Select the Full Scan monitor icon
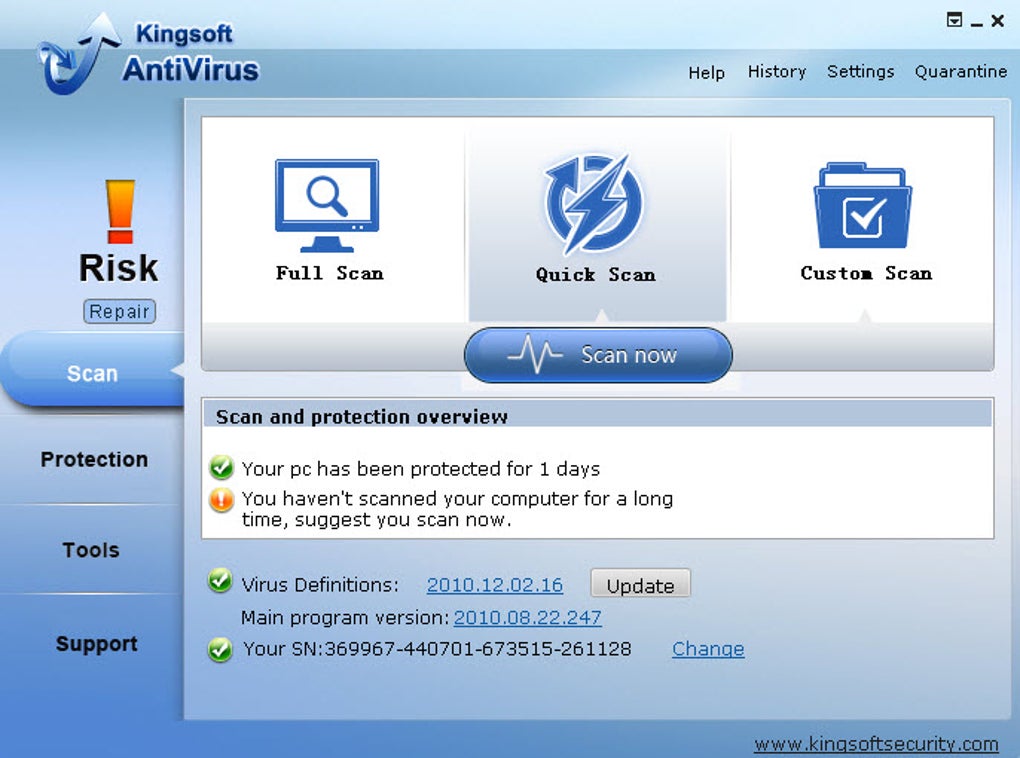 [x=327, y=206]
